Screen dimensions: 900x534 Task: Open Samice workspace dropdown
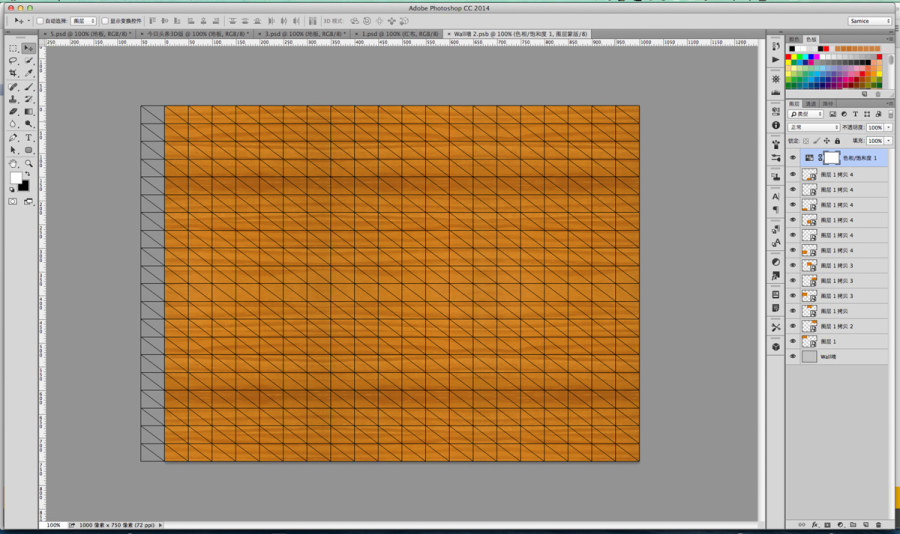(870, 21)
